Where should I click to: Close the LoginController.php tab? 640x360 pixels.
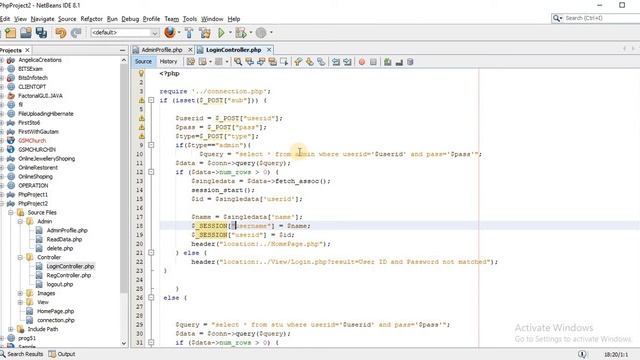point(269,49)
